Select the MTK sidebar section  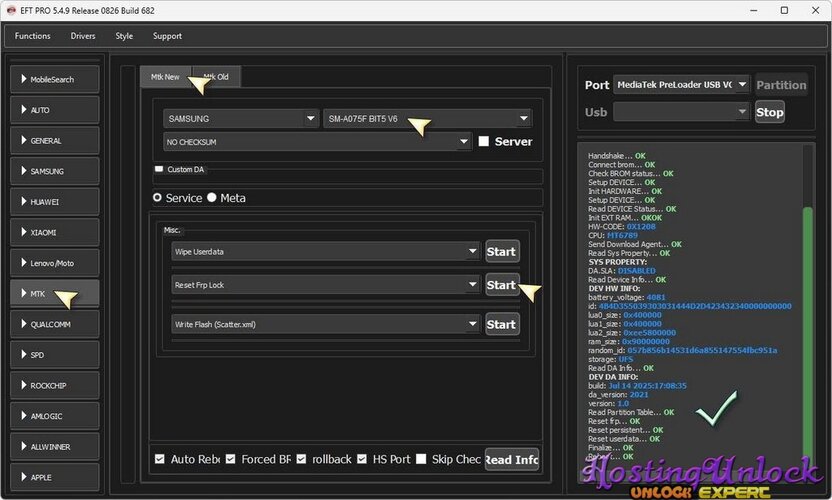[x=54, y=294]
